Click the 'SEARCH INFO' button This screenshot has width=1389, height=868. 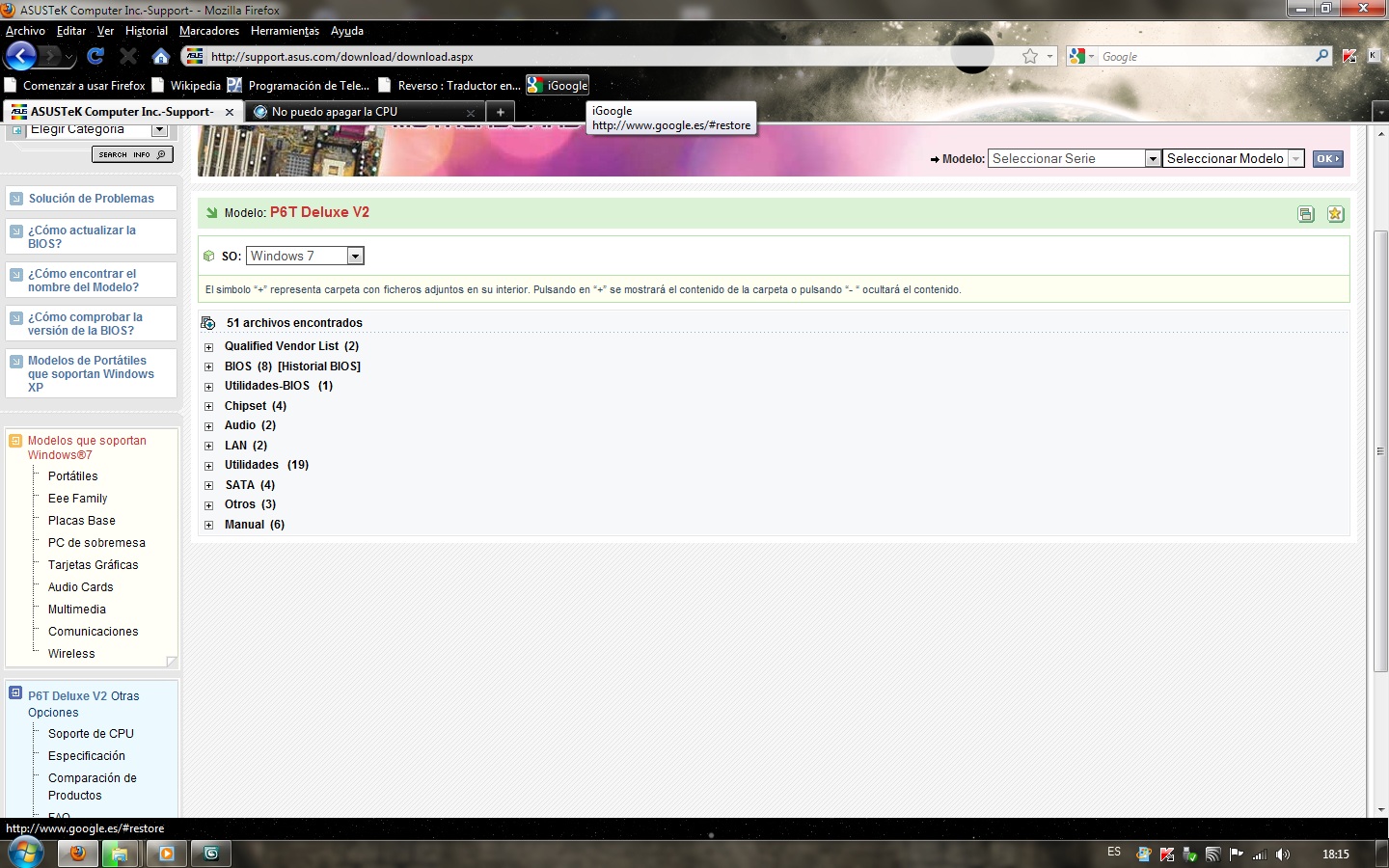coord(132,154)
